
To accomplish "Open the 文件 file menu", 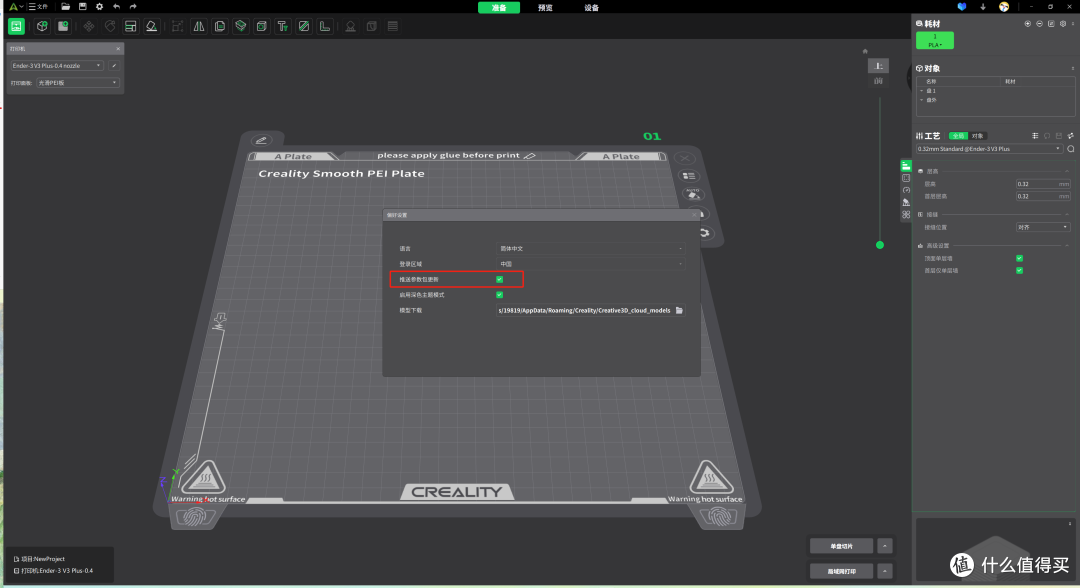I will [38, 7].
